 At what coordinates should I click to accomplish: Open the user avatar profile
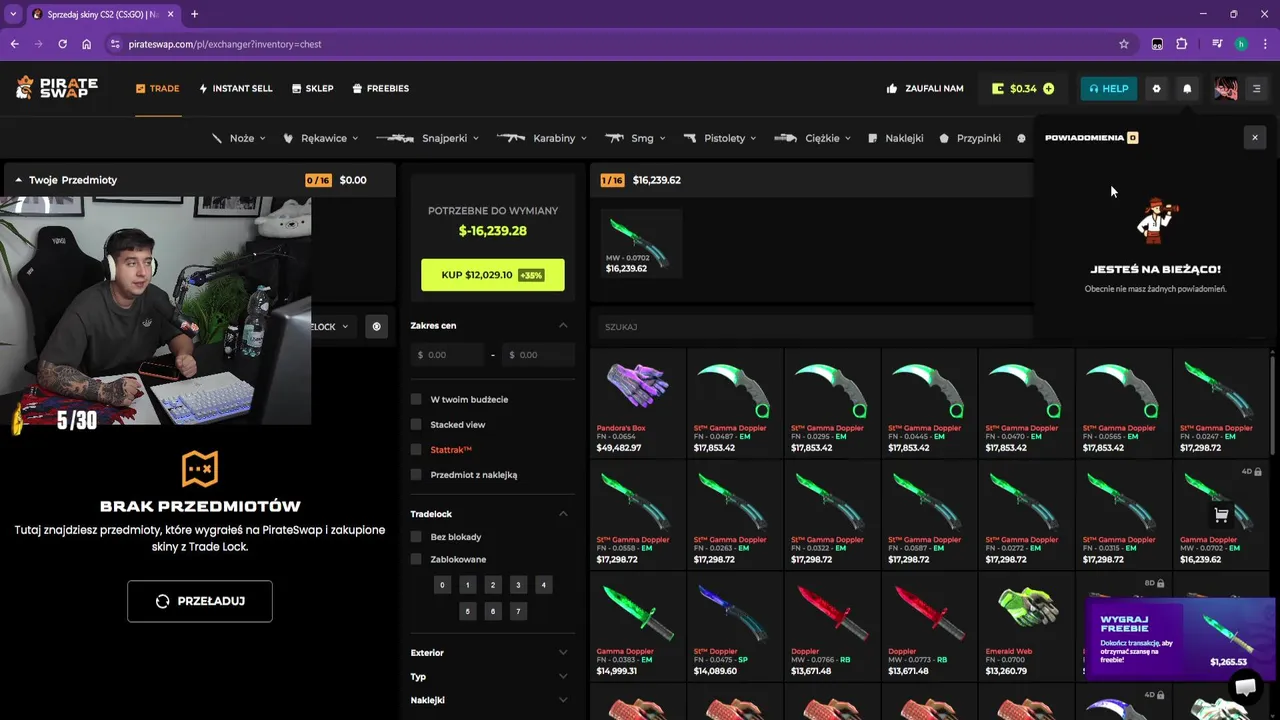[x=1226, y=88]
